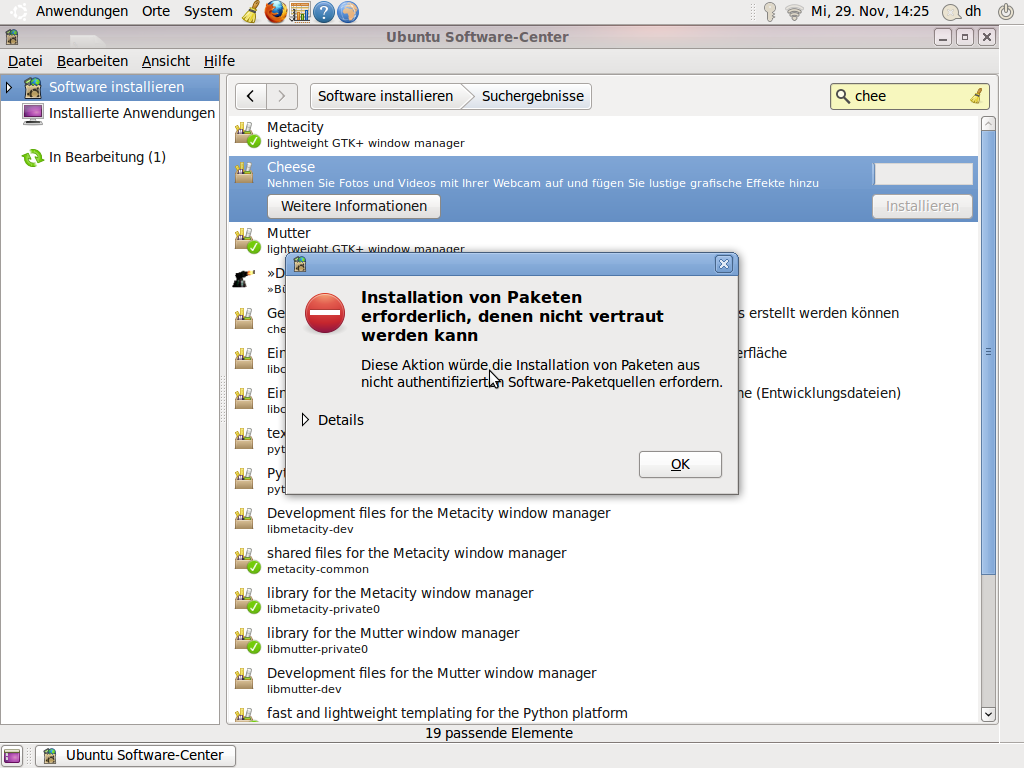Open the Hilfe menu
1024x768 pixels.
(219, 61)
